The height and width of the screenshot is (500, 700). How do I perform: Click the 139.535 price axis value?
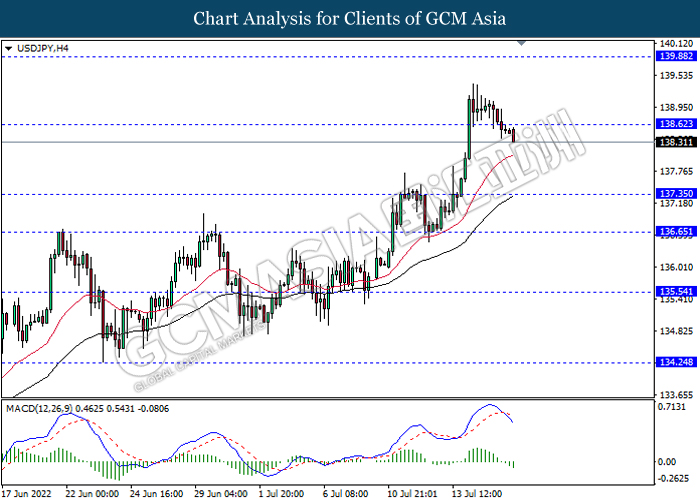coord(676,75)
